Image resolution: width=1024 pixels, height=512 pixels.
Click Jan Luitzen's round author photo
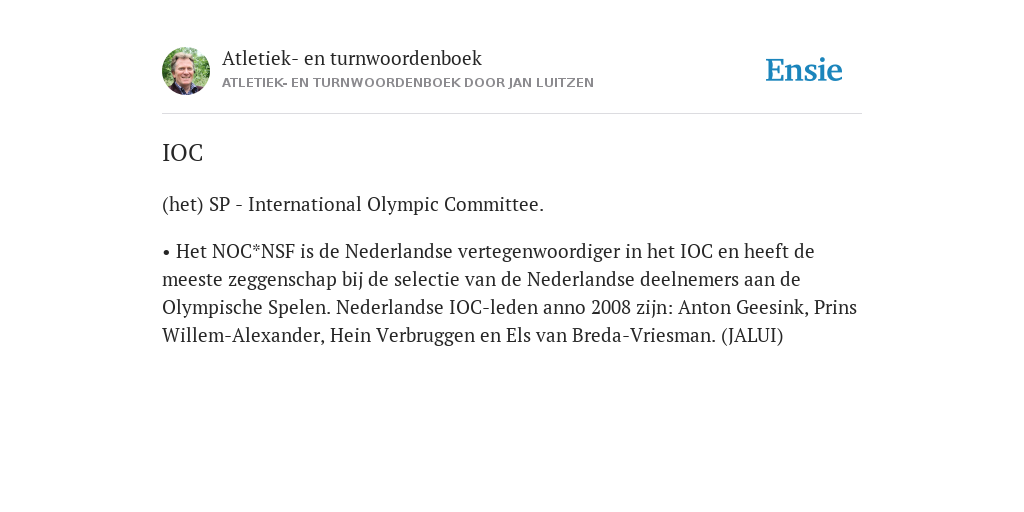(x=186, y=71)
